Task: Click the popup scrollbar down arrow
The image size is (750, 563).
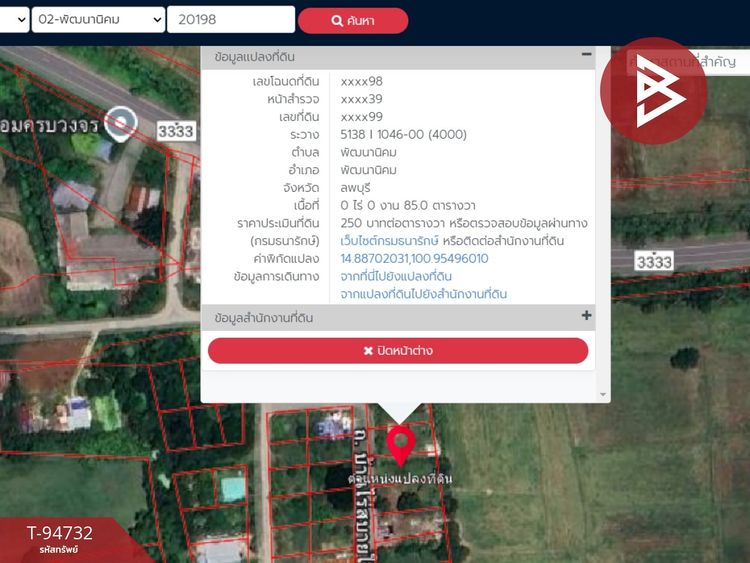Action: coord(602,395)
